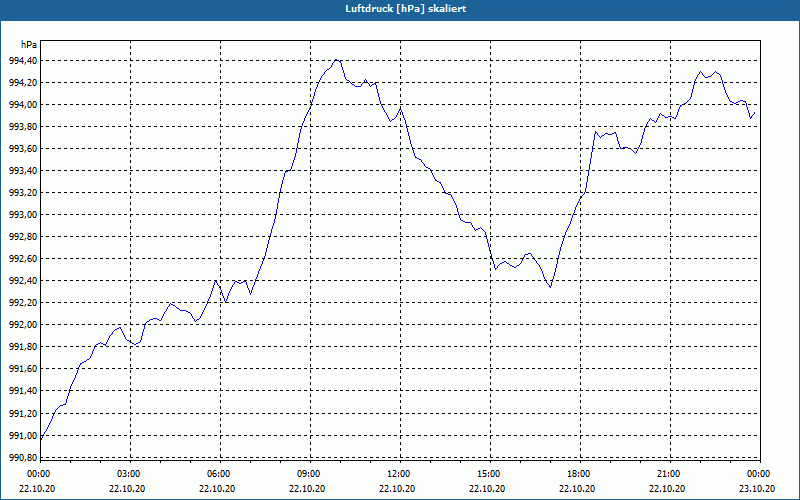Screen dimensions: 800x500
Task: Click the 991,00 y-axis label
Action: [x=23, y=435]
